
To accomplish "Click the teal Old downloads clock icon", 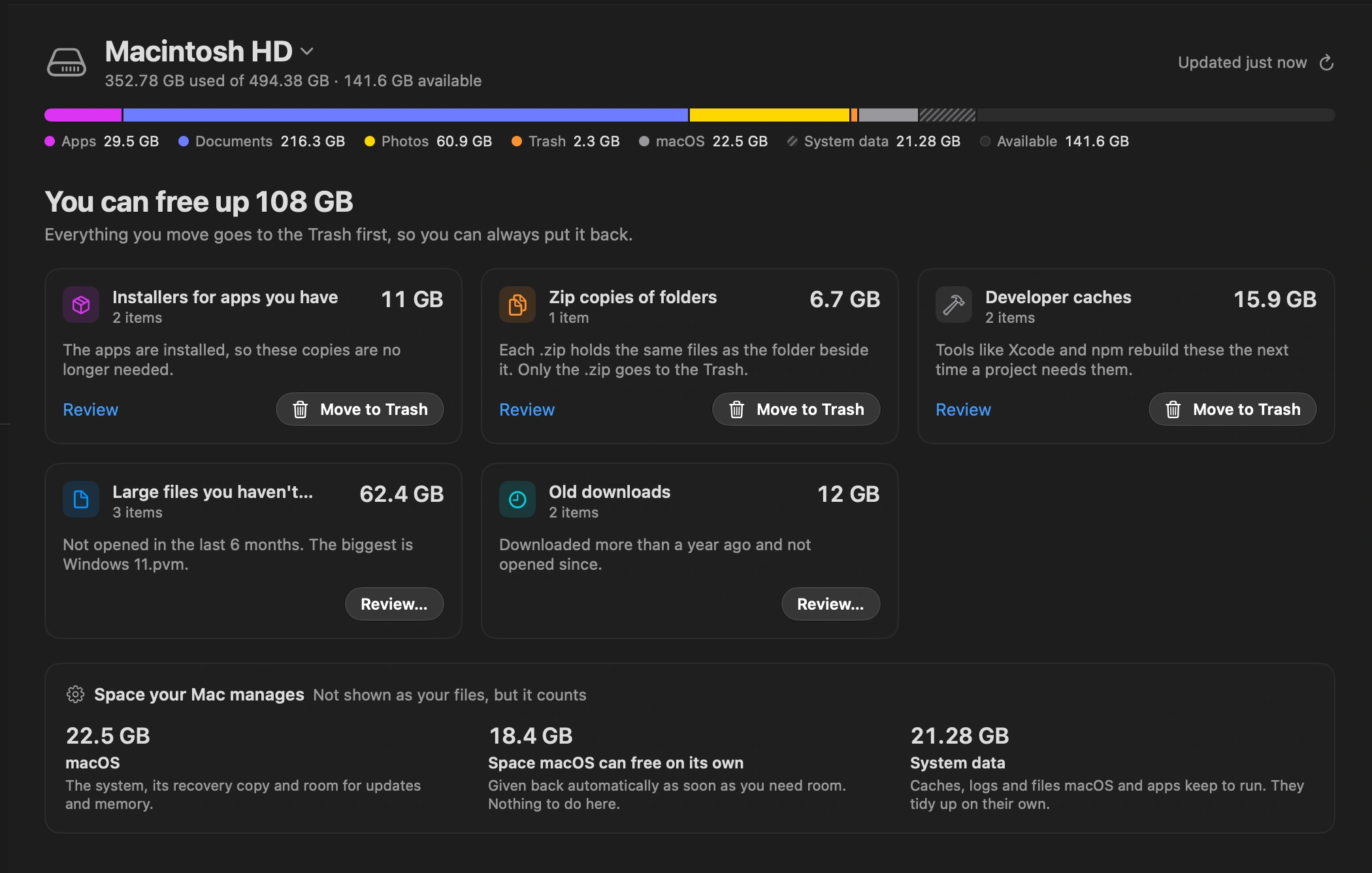I will (517, 499).
